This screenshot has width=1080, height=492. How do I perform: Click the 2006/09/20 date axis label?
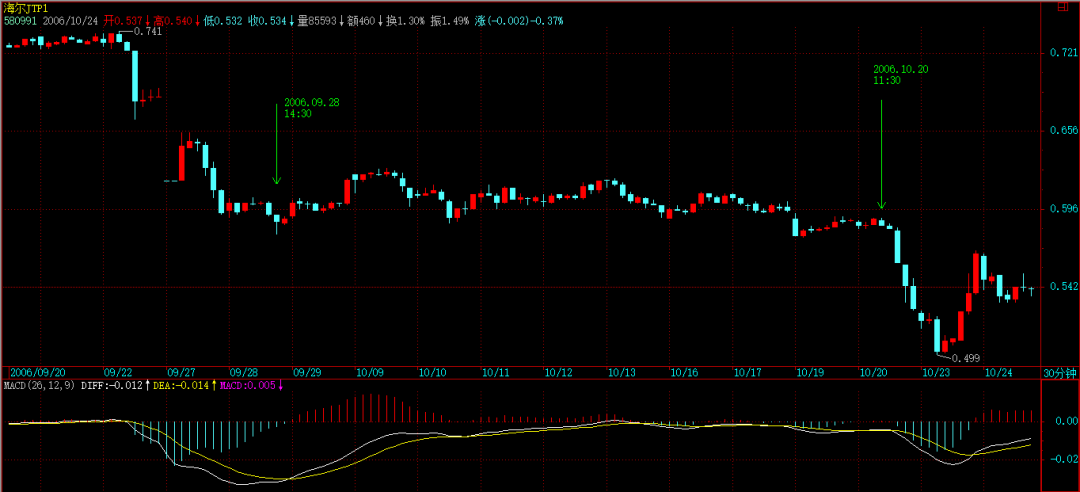point(38,373)
